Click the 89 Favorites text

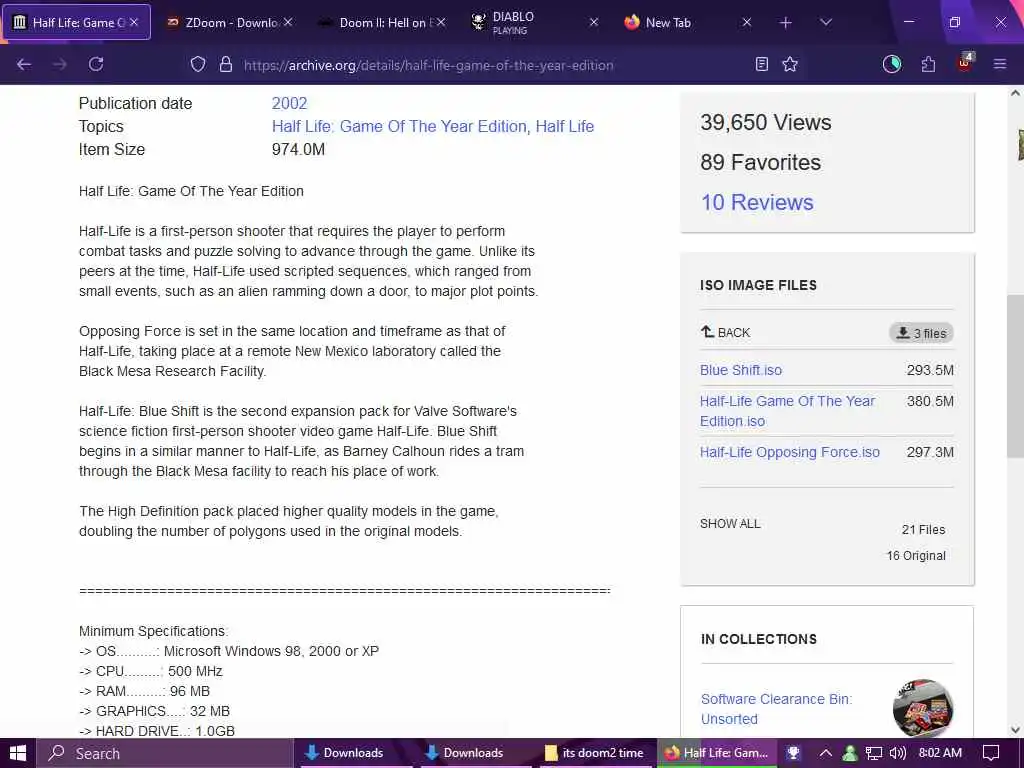(761, 162)
